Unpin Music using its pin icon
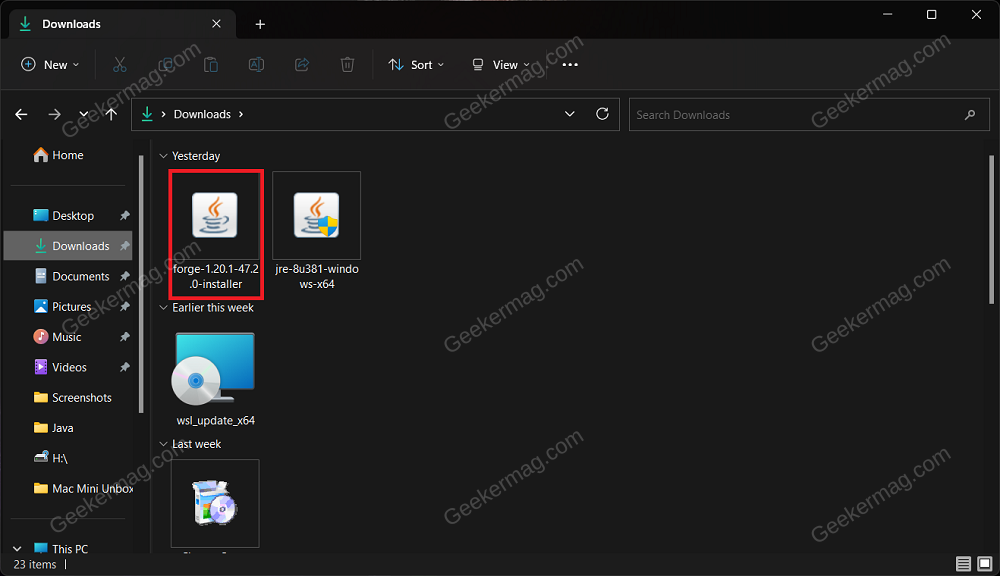The height and width of the screenshot is (576, 1000). [x=125, y=337]
